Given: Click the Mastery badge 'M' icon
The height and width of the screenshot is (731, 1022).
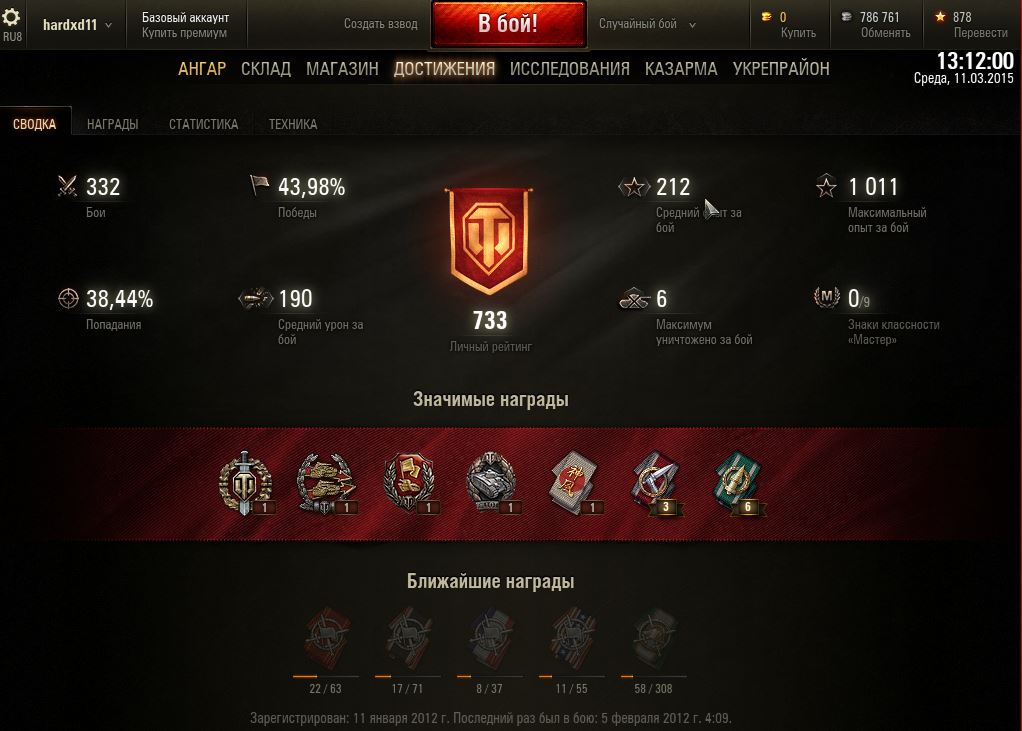Looking at the screenshot, I should (x=826, y=297).
